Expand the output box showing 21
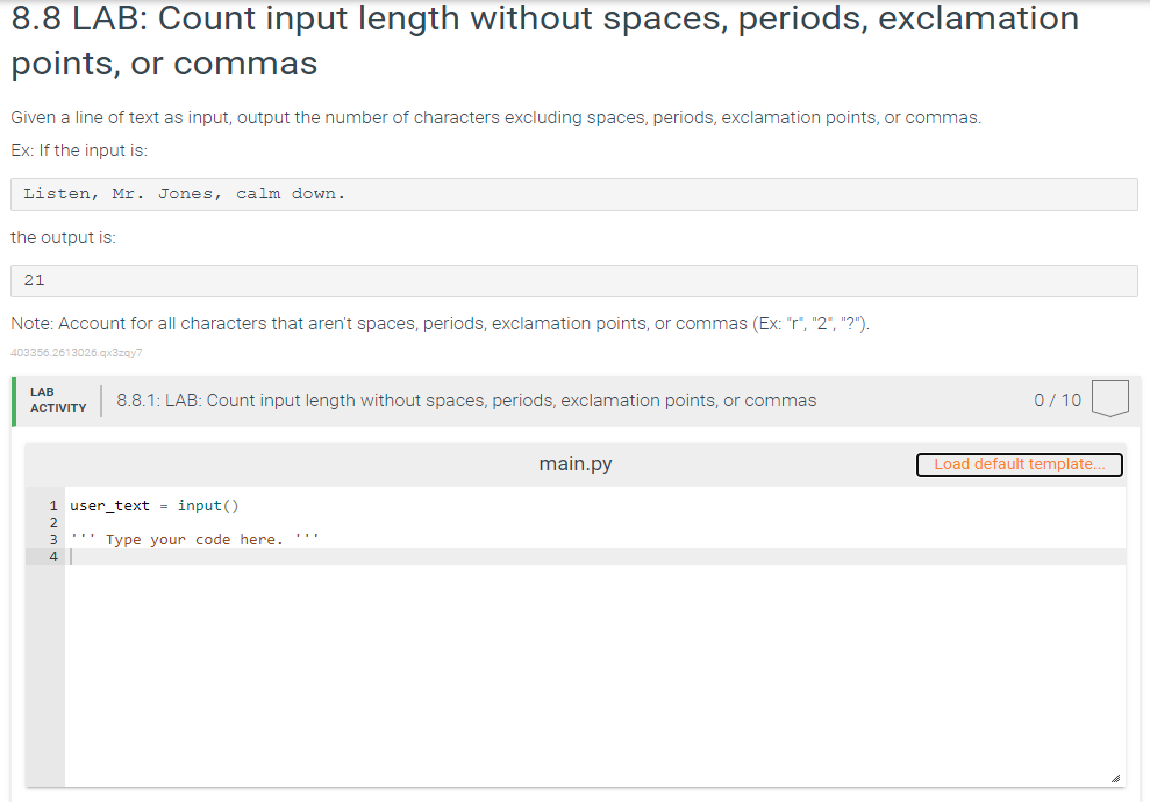The height and width of the screenshot is (802, 1152). (x=574, y=280)
